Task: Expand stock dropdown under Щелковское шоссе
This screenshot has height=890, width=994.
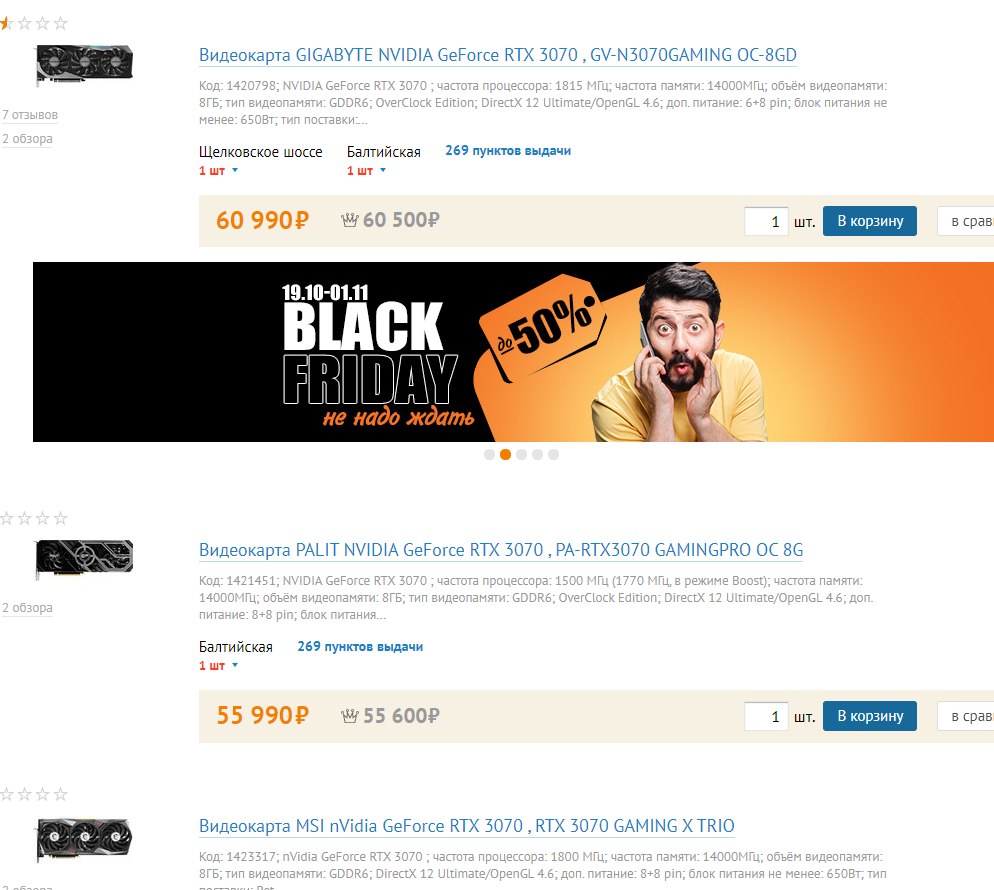Action: [x=235, y=171]
